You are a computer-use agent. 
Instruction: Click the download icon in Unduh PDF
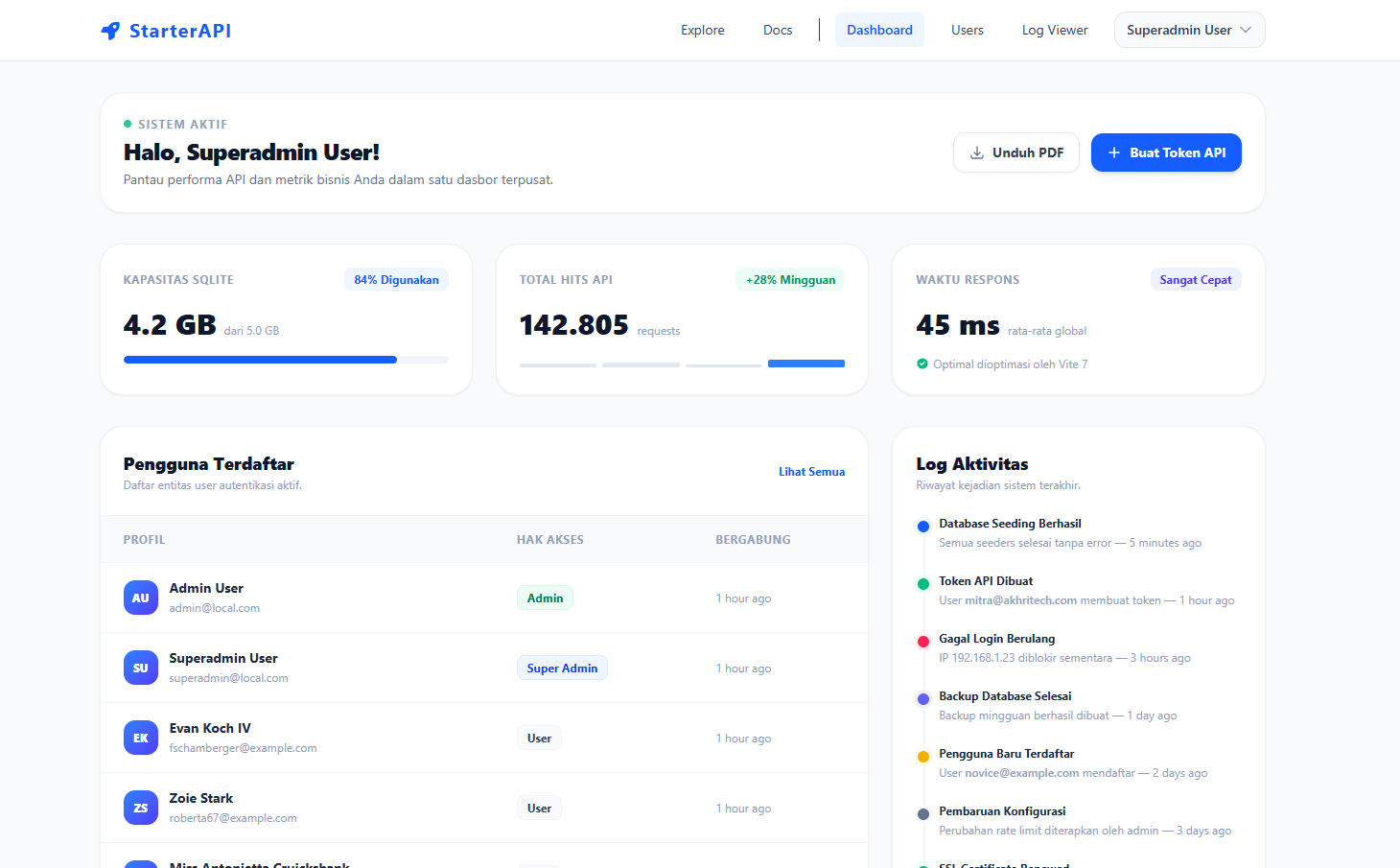click(977, 152)
